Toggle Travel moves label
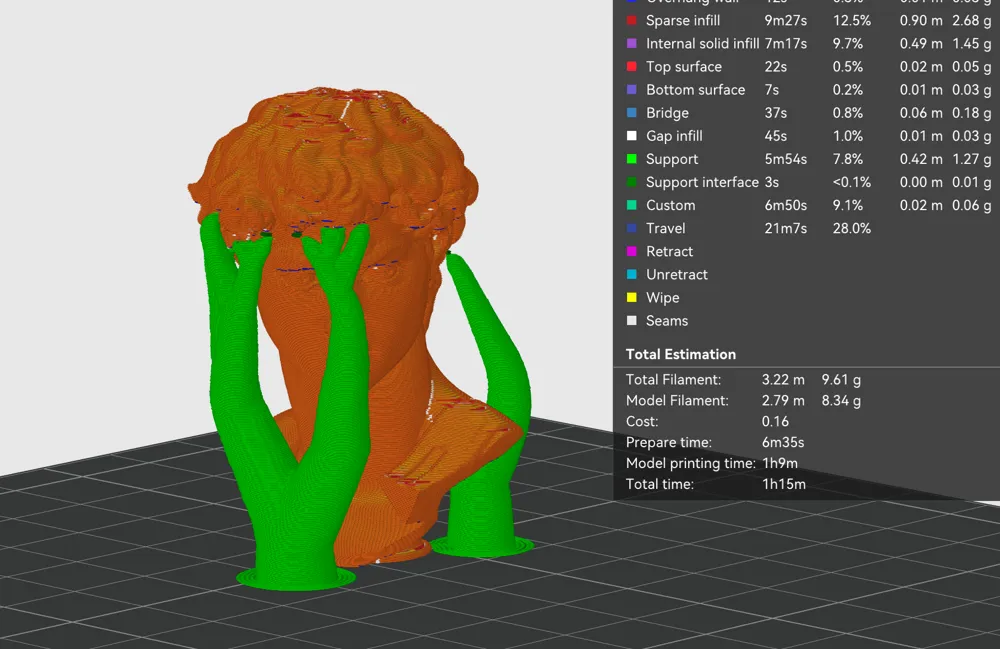 coord(665,228)
